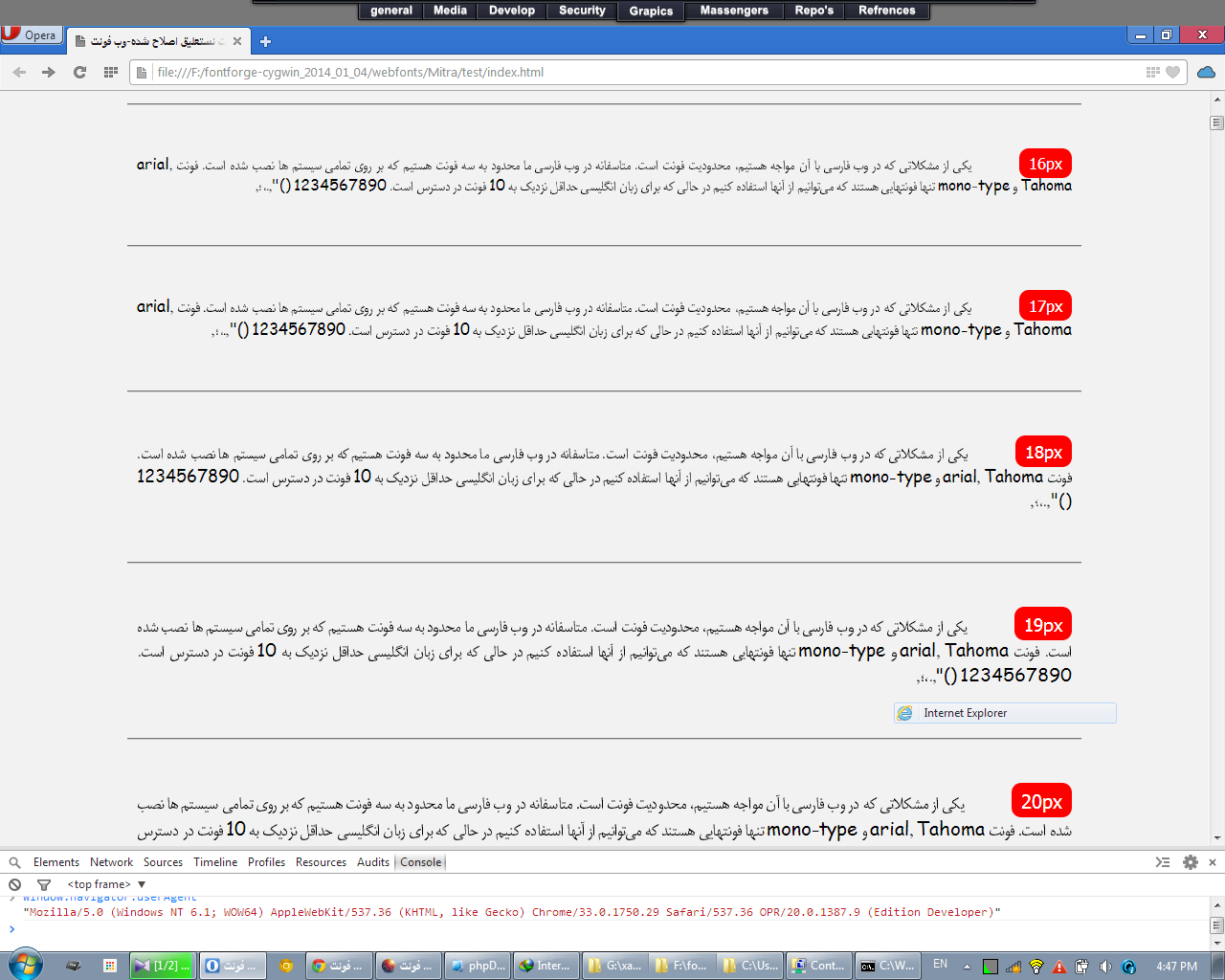Open a new browser tab
The height and width of the screenshot is (980, 1225).
[x=265, y=41]
